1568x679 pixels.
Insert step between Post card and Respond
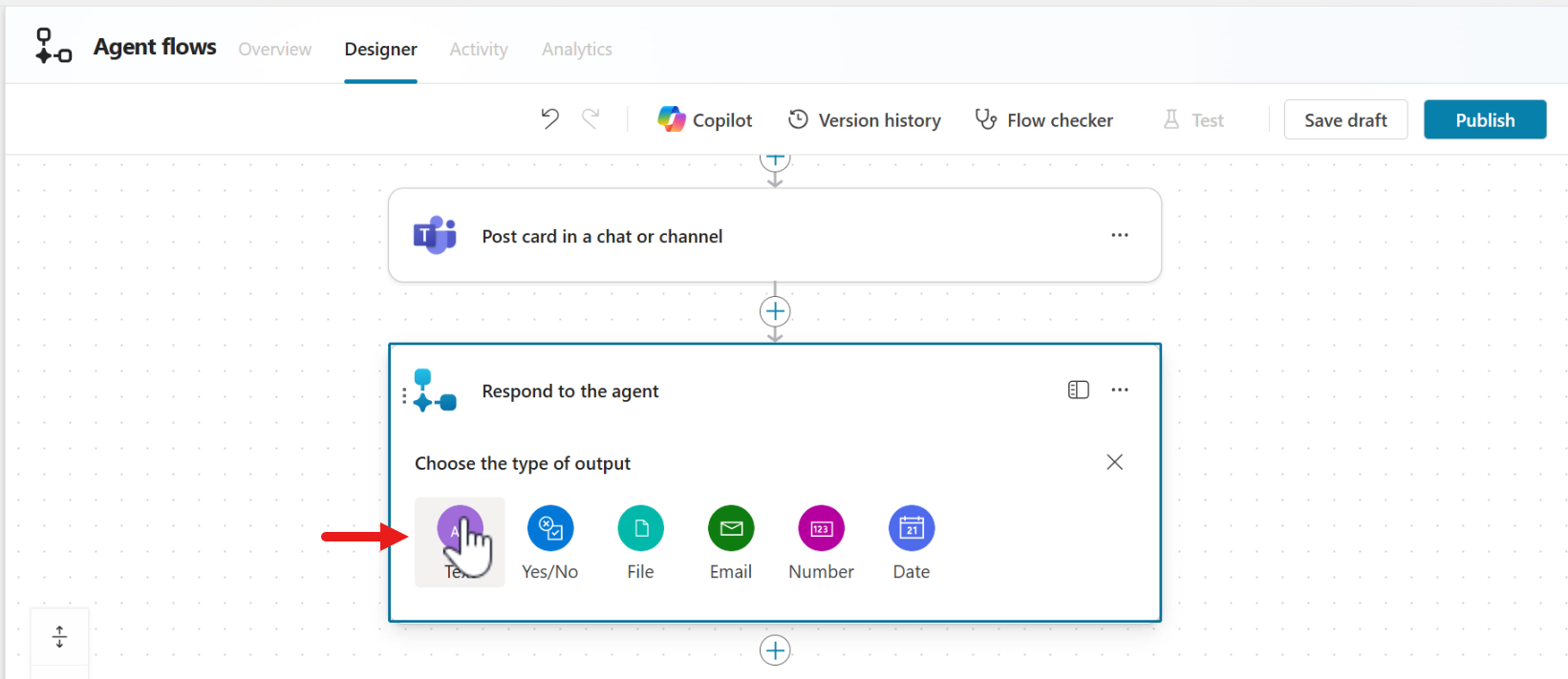point(775,311)
